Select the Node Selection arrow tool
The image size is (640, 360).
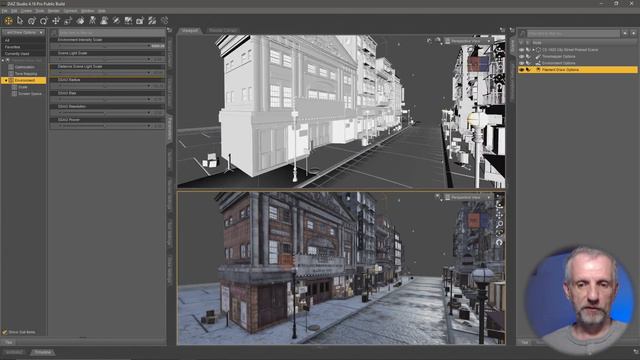point(20,20)
